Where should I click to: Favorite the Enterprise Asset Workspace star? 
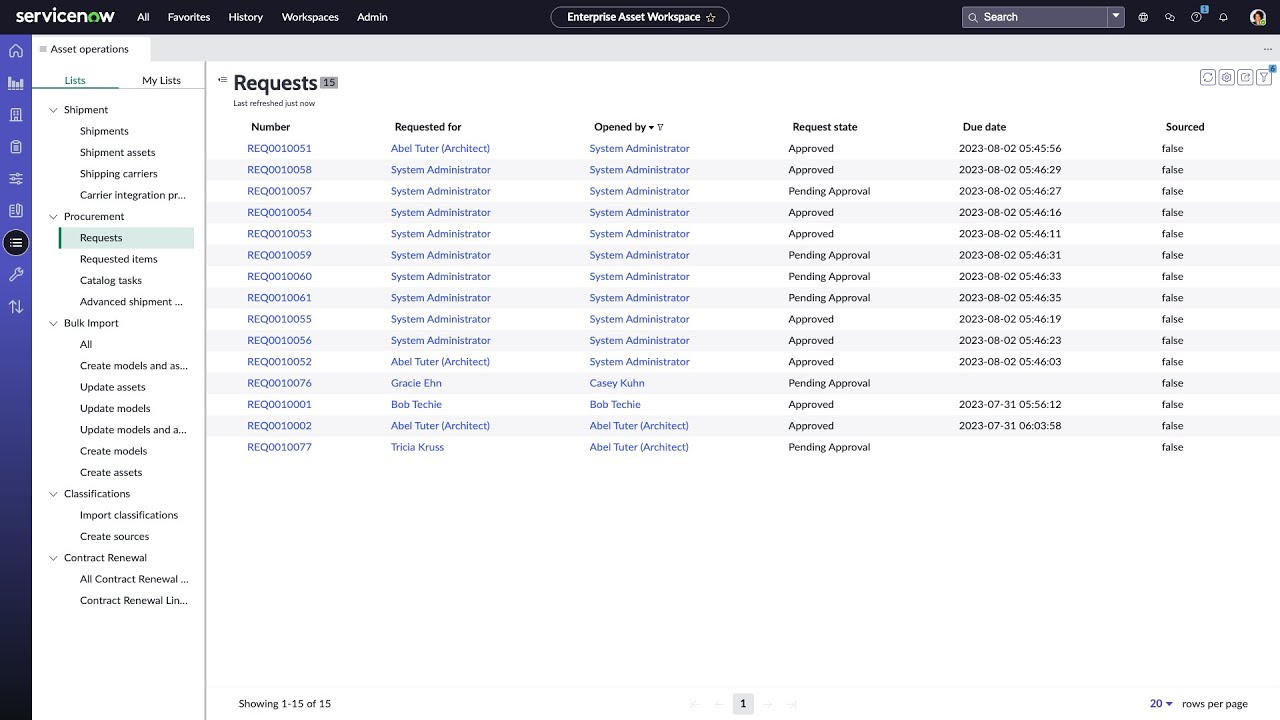(x=711, y=17)
